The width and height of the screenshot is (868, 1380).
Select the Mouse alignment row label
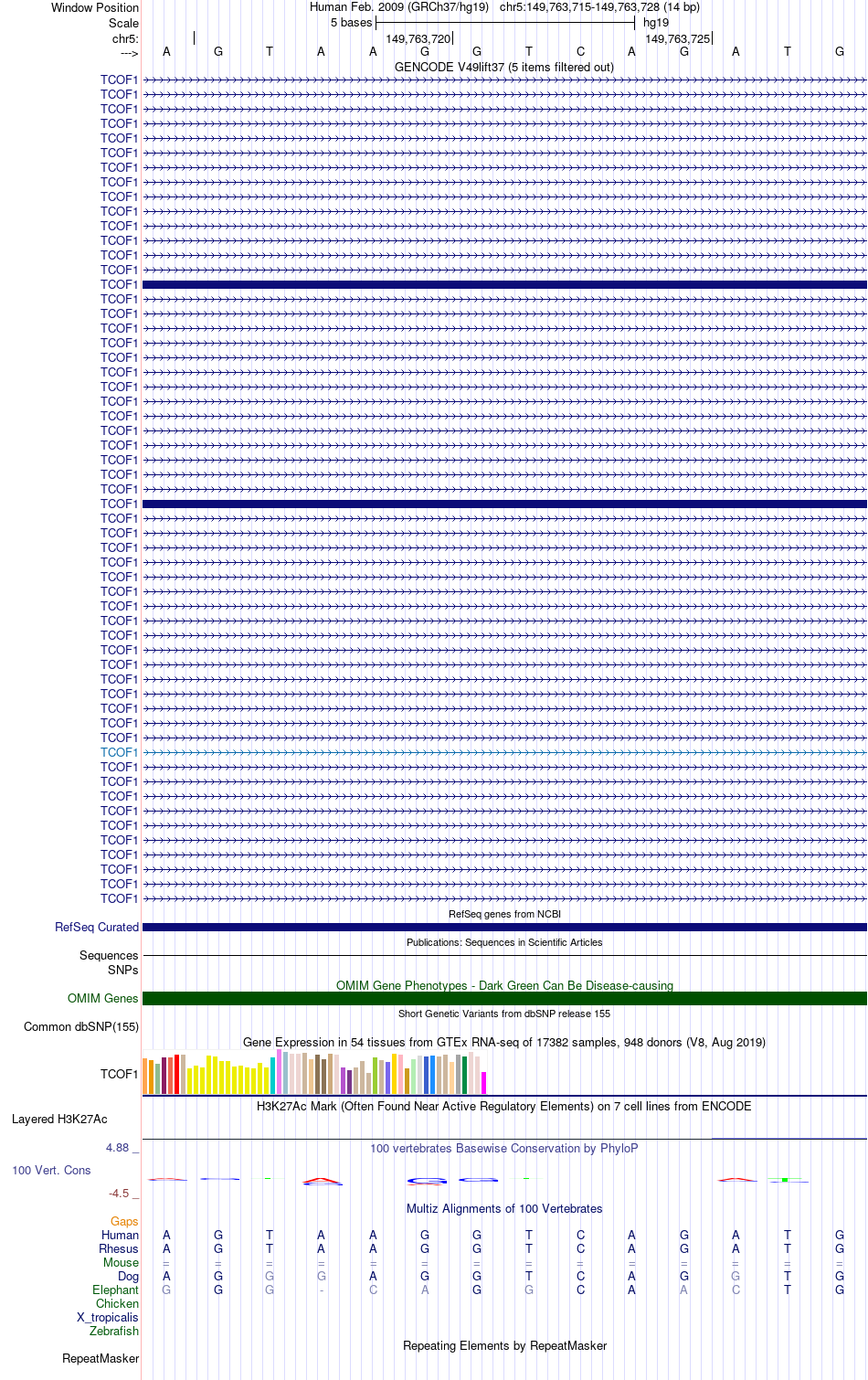pyautogui.click(x=121, y=1262)
